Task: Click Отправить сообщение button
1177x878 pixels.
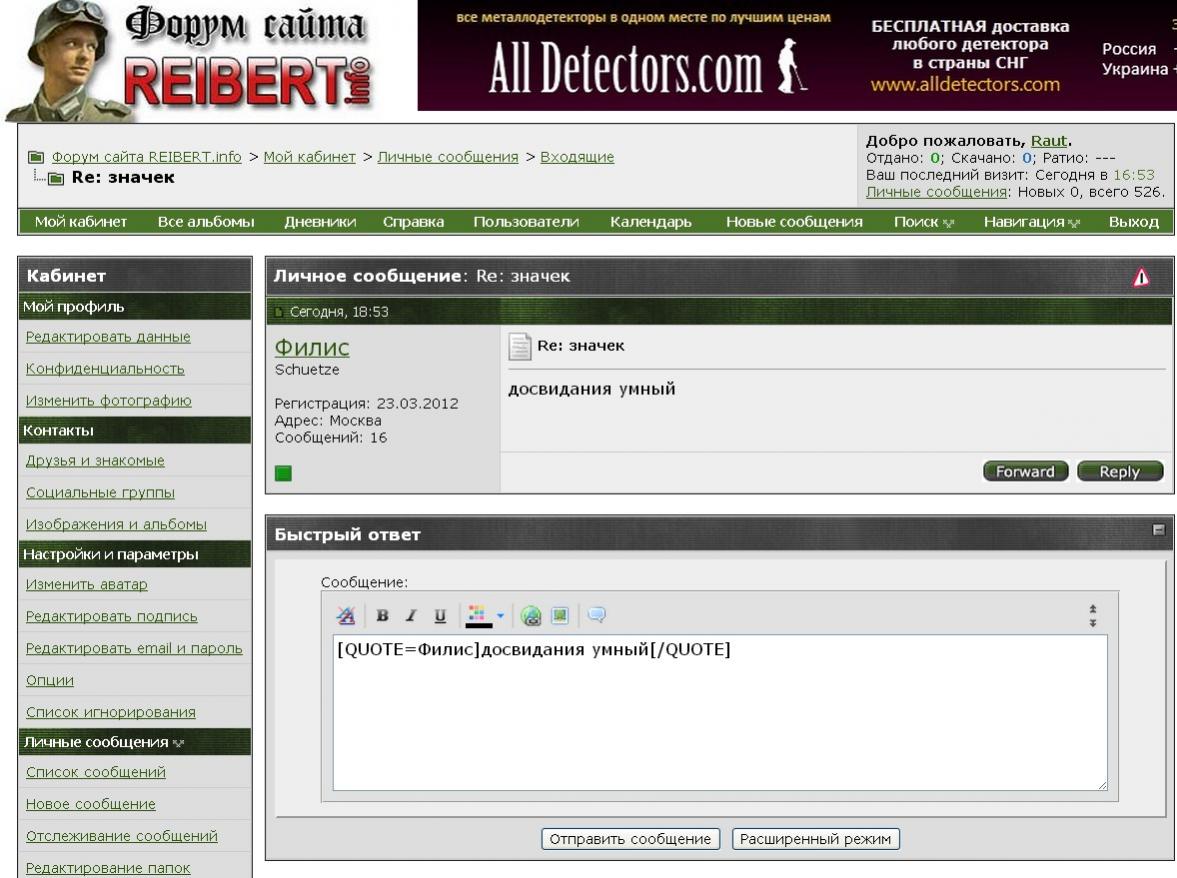Action: click(631, 839)
